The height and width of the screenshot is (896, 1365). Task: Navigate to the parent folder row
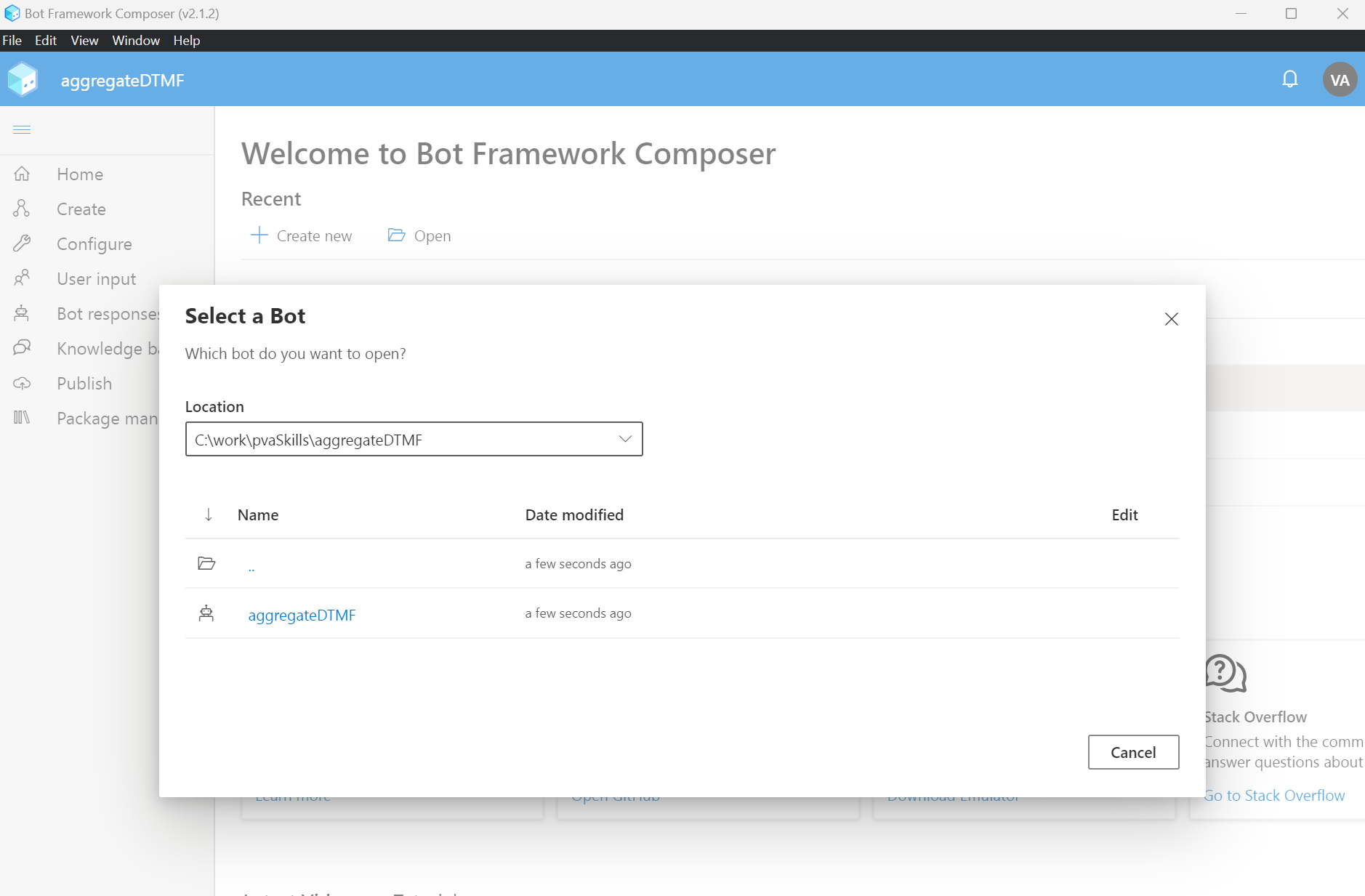click(251, 565)
